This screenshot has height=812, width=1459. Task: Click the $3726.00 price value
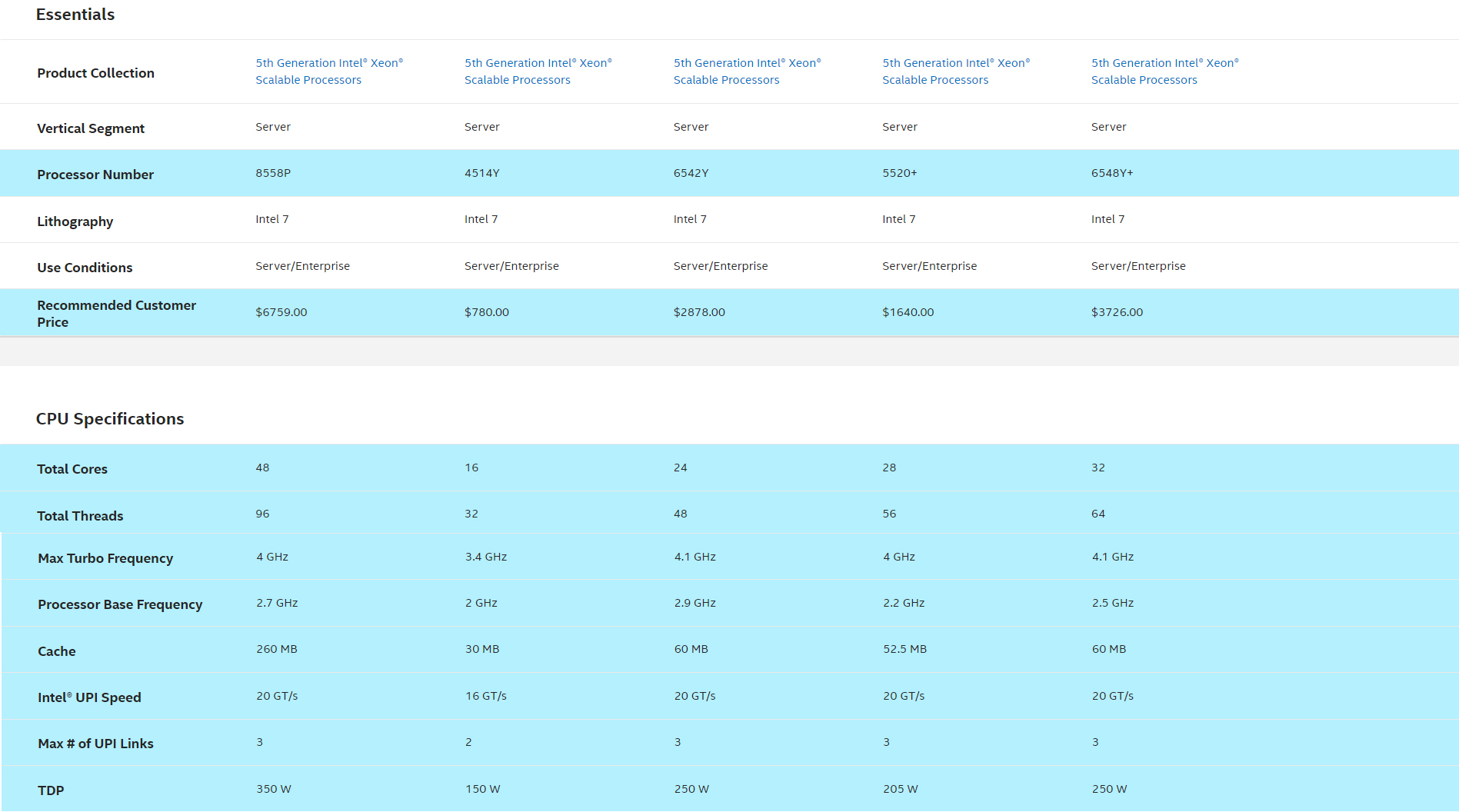1117,312
